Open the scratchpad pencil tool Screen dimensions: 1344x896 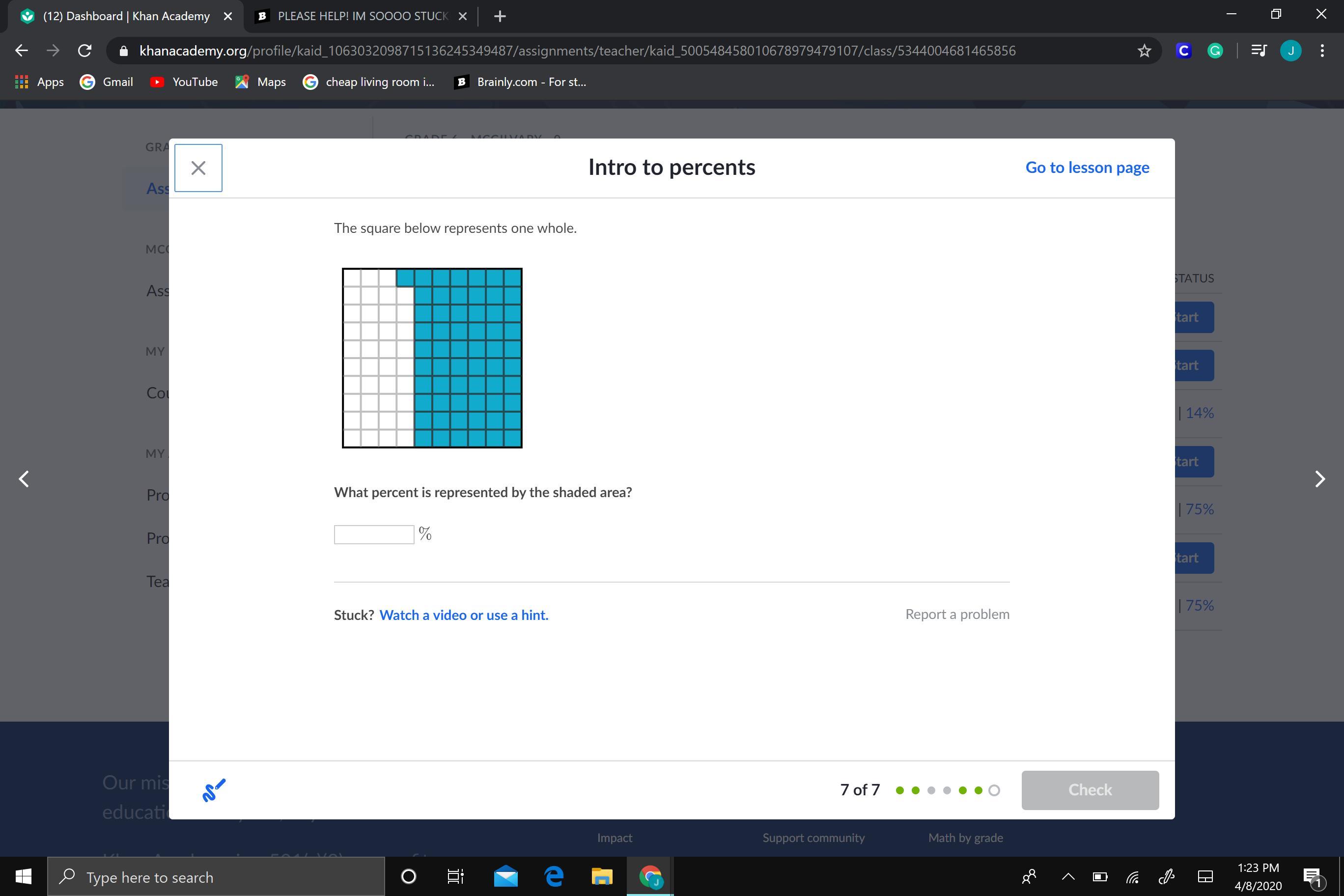[x=214, y=790]
